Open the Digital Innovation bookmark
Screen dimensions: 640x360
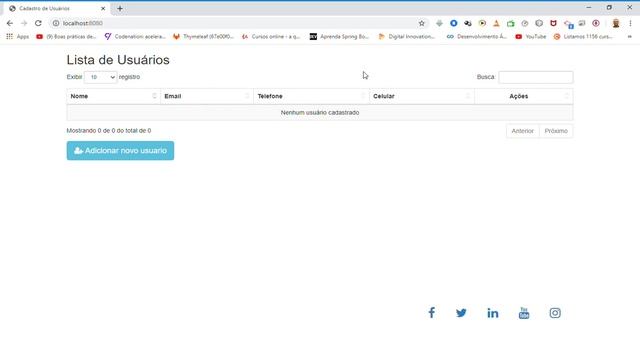point(407,36)
